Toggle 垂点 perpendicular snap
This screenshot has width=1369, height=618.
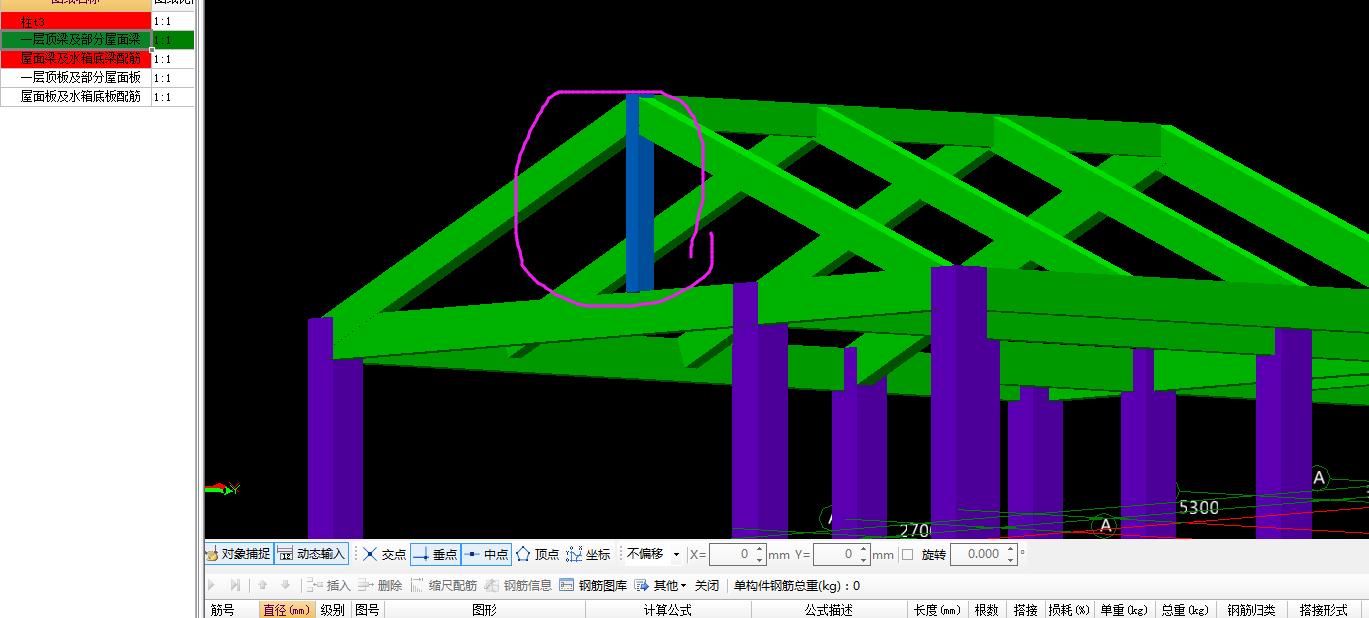[435, 554]
